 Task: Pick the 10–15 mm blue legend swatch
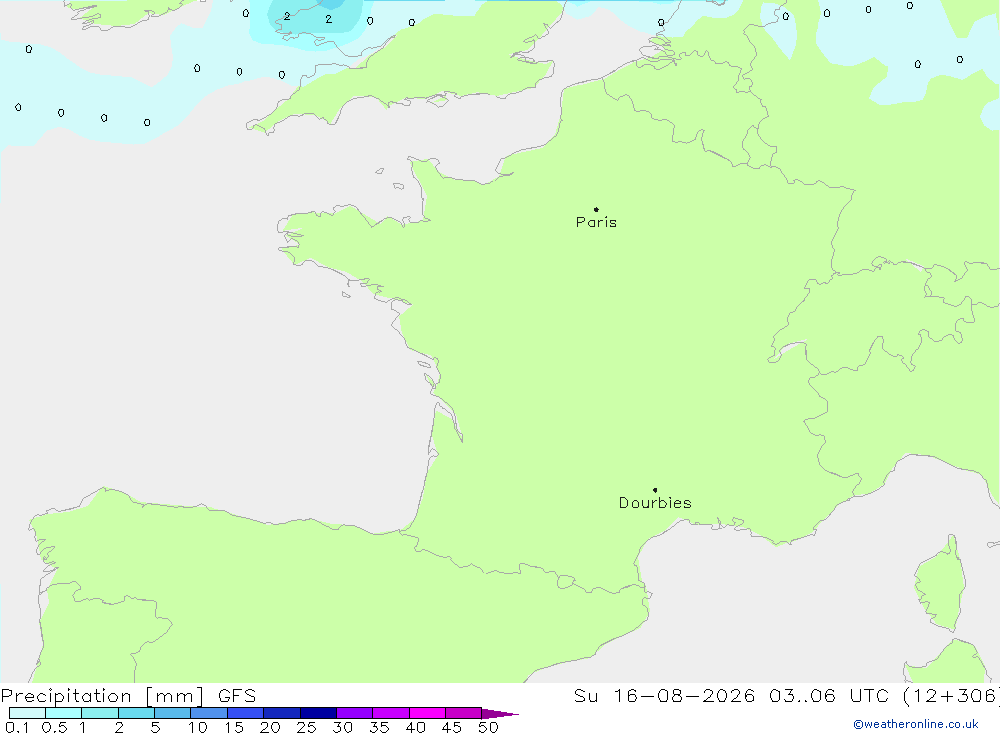point(209,713)
